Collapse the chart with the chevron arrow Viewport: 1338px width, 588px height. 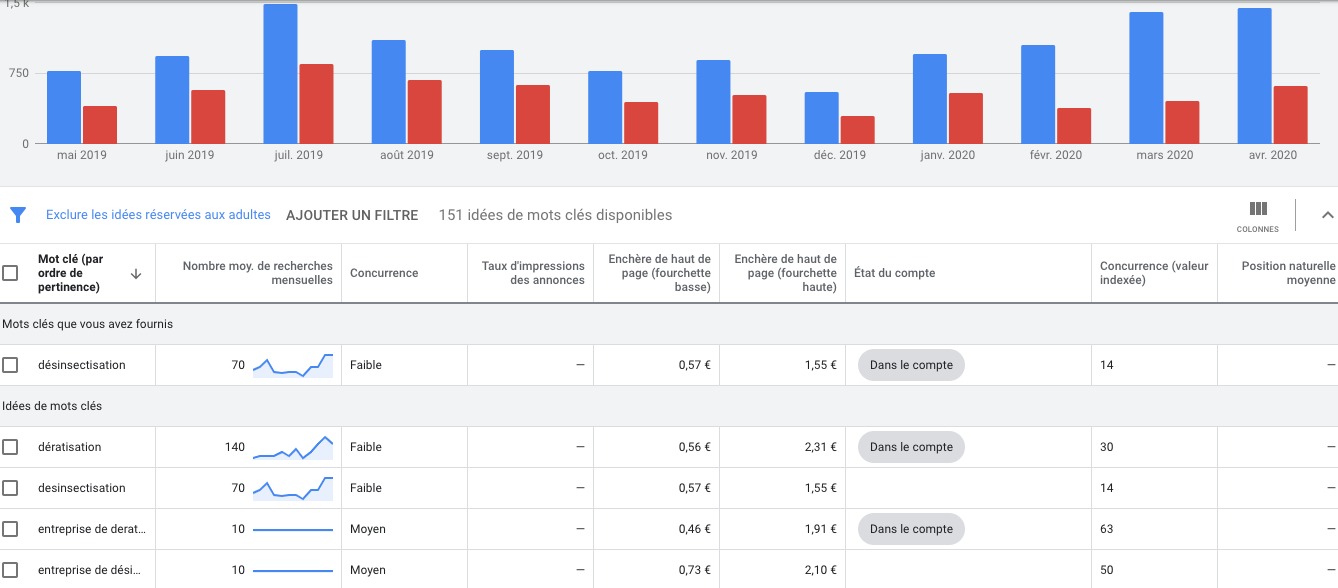coord(1327,215)
